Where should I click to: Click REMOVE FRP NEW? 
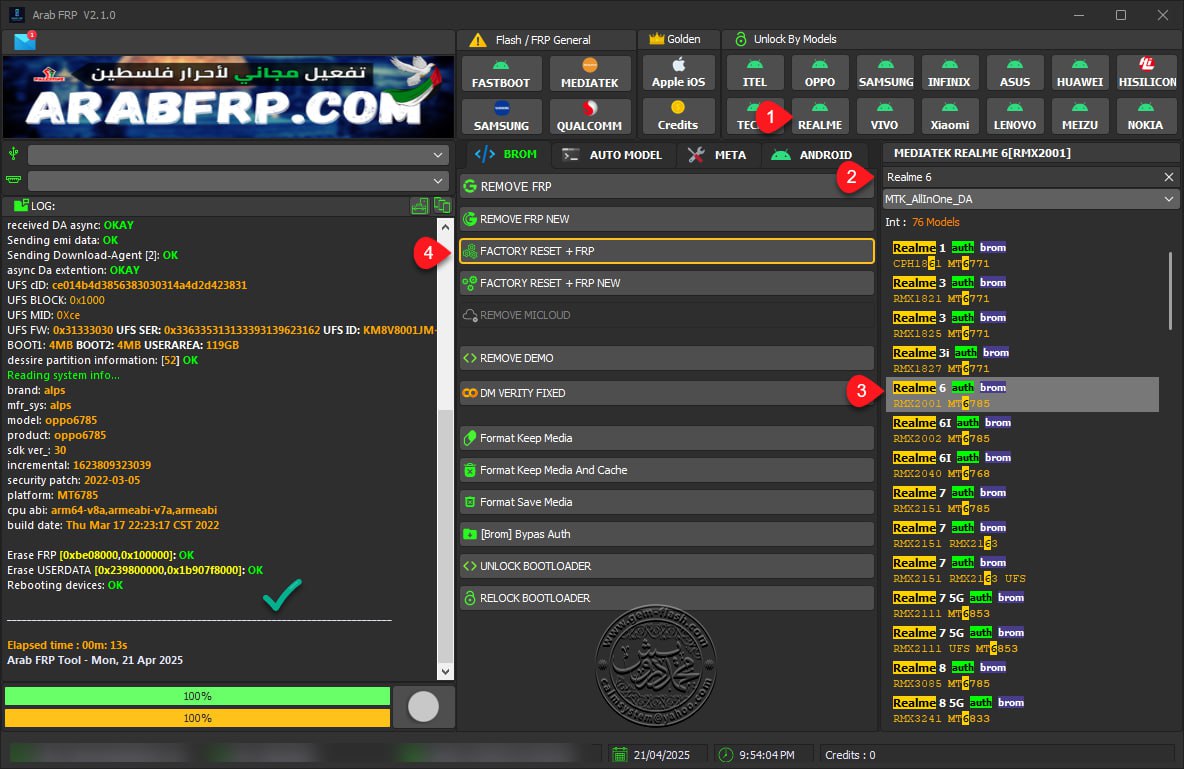pos(667,219)
